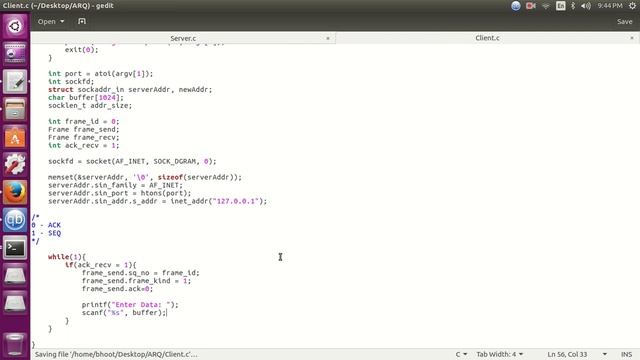Click the 'int port = atoi(argv[1]);' line
640x360 pixels.
coord(100,73)
